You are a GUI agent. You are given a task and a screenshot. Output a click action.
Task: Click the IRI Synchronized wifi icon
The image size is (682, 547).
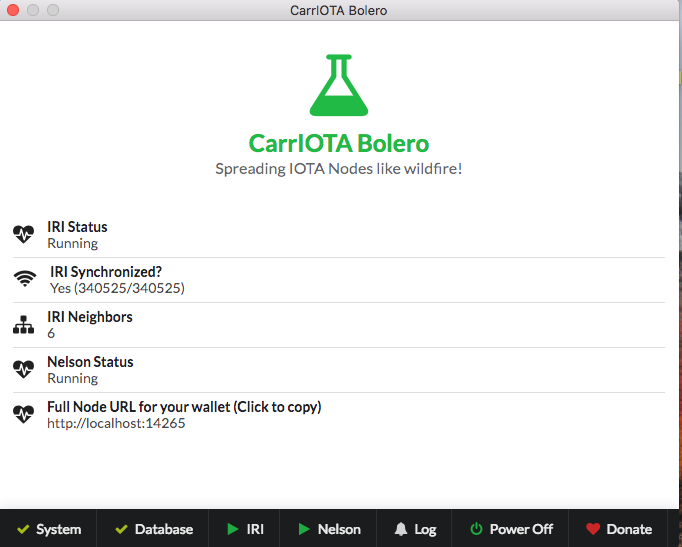(25, 278)
